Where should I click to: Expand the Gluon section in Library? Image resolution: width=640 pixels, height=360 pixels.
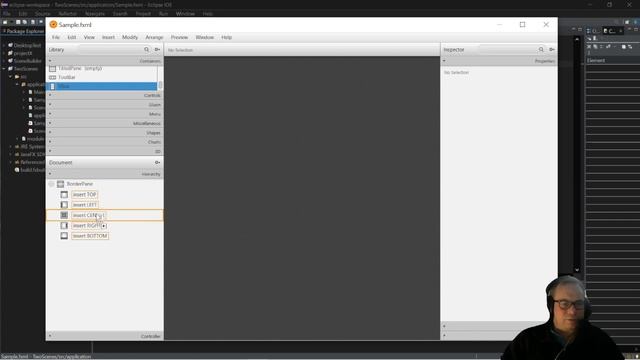[105, 104]
